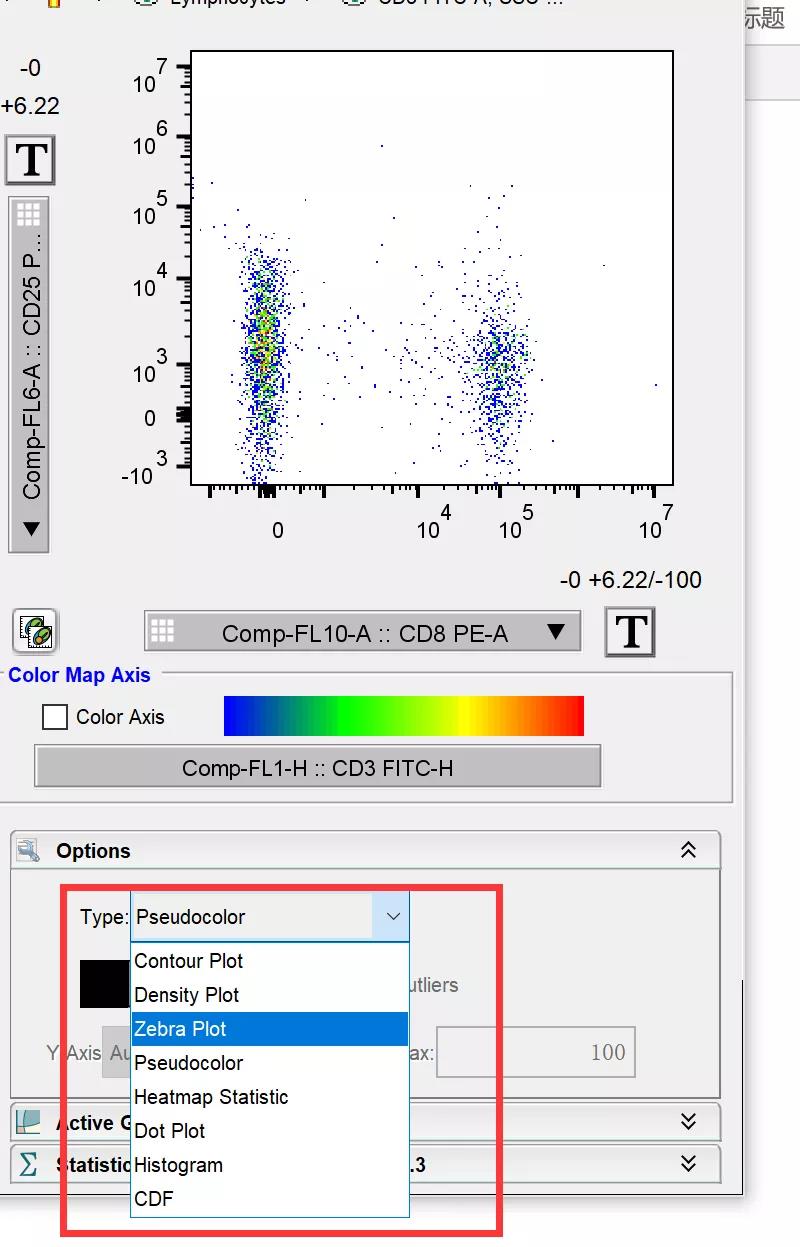Image resolution: width=800 pixels, height=1247 pixels.
Task: Open the CD25 Y-axis parameter dropdown
Action: point(30,529)
